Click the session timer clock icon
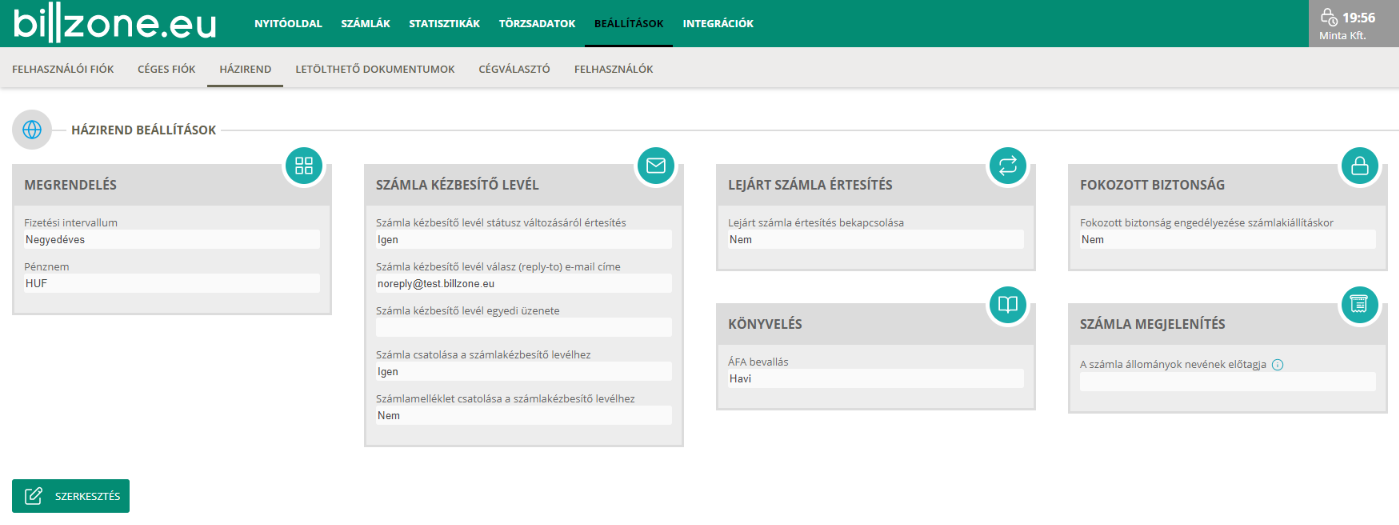Viewport: 1399px width, 525px height. coord(1329,17)
